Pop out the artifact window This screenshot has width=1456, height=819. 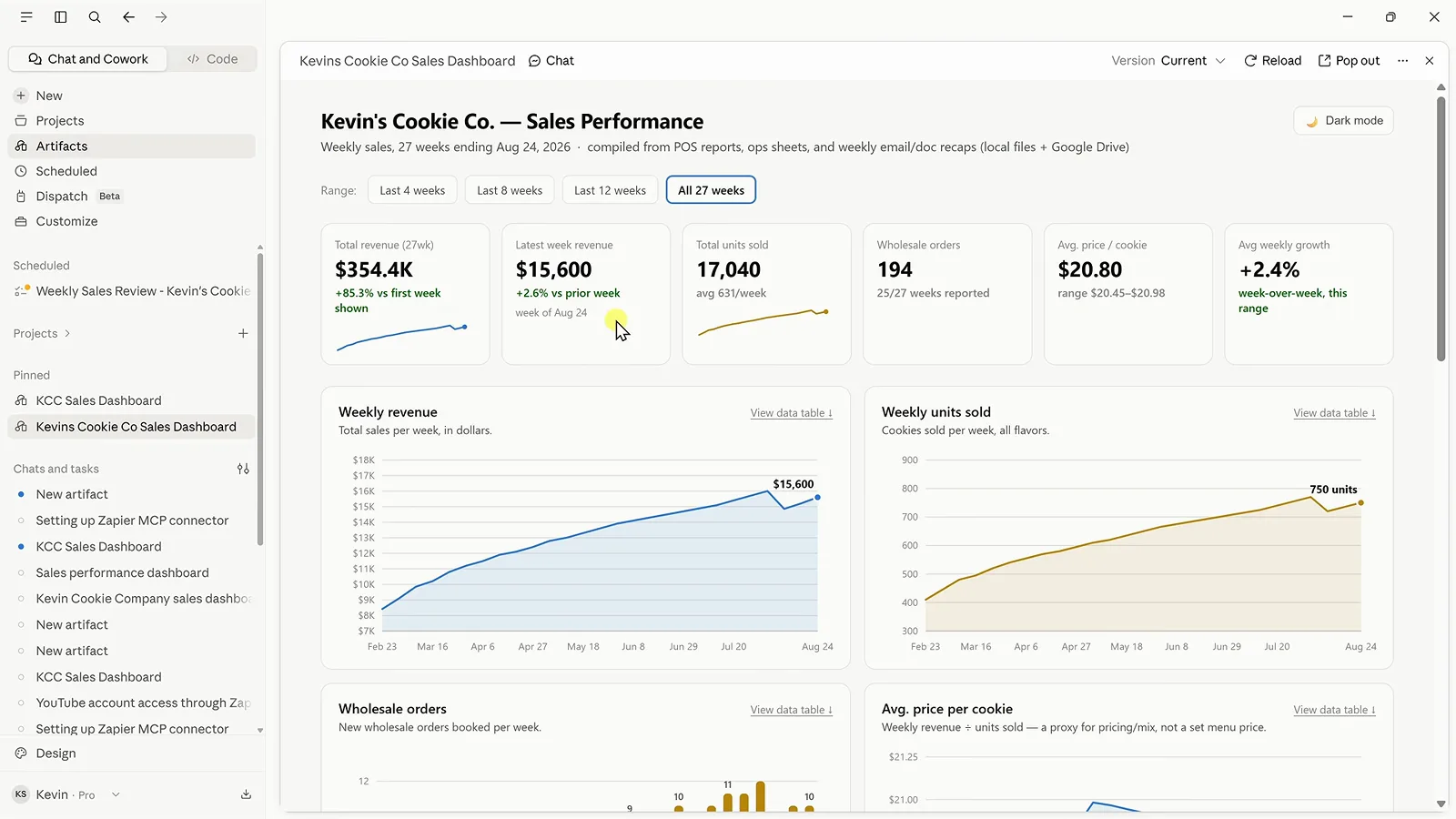(1349, 61)
